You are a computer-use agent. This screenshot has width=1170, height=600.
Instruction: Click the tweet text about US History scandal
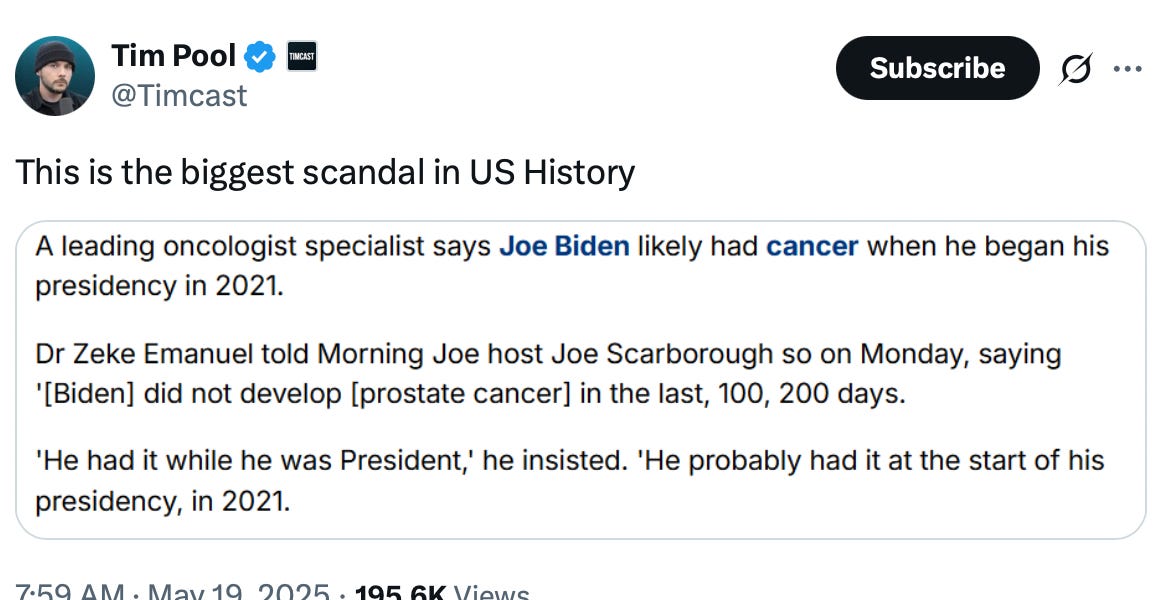[326, 172]
